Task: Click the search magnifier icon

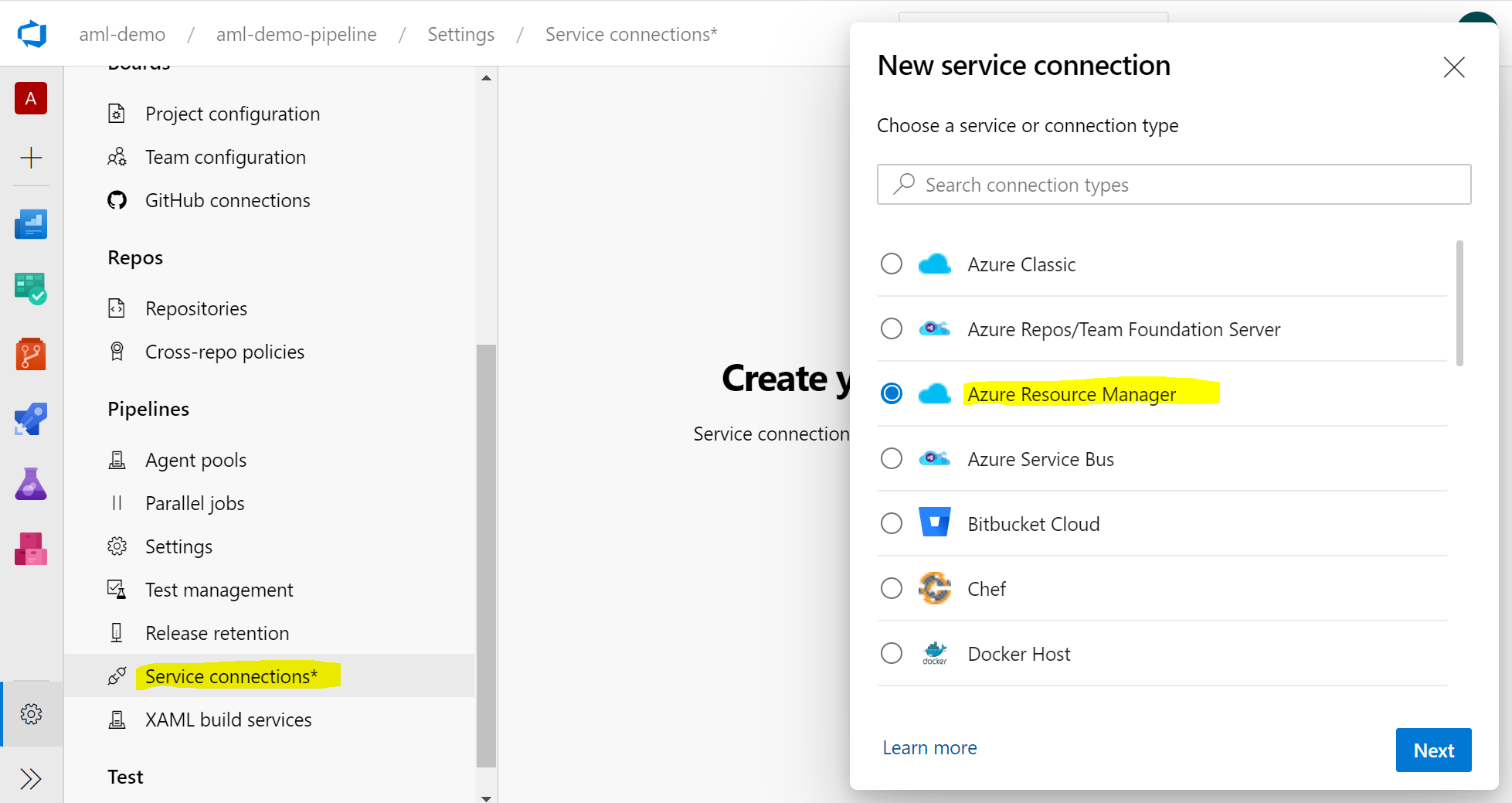Action: (x=904, y=184)
